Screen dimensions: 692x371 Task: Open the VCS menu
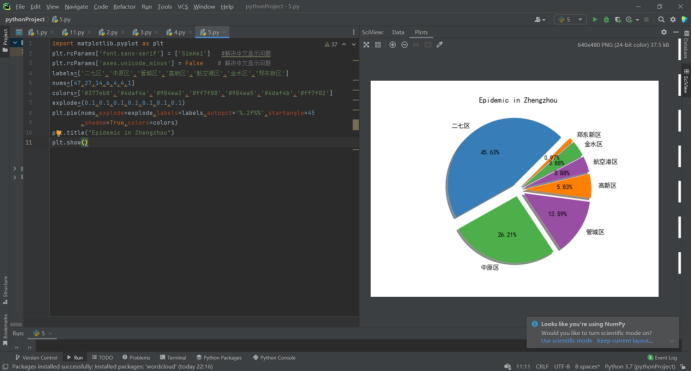[182, 7]
